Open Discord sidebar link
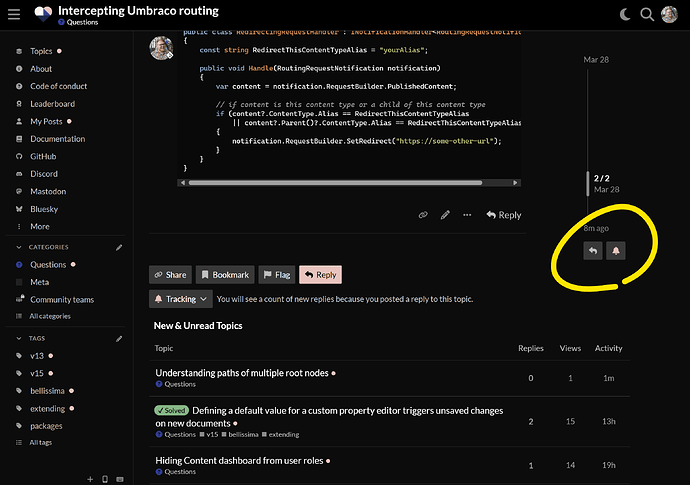690x485 pixels. 44,174
